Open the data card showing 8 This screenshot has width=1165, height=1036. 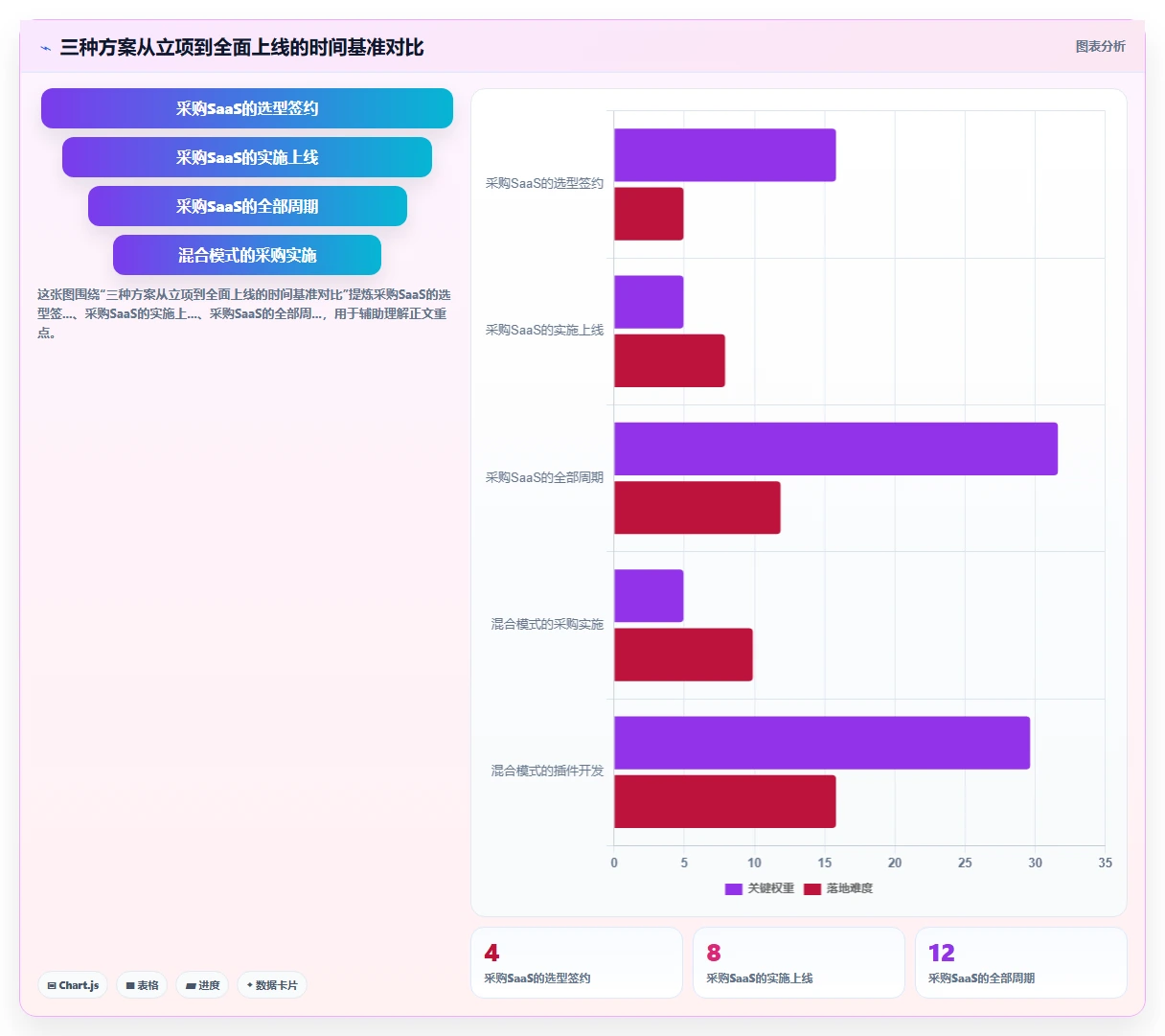799,962
